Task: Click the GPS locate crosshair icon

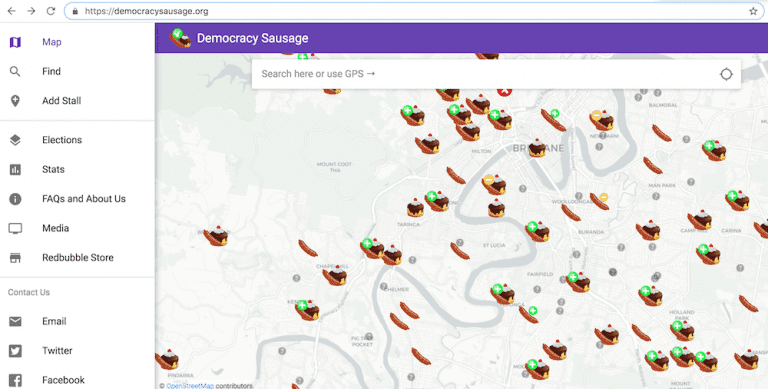Action: click(726, 74)
